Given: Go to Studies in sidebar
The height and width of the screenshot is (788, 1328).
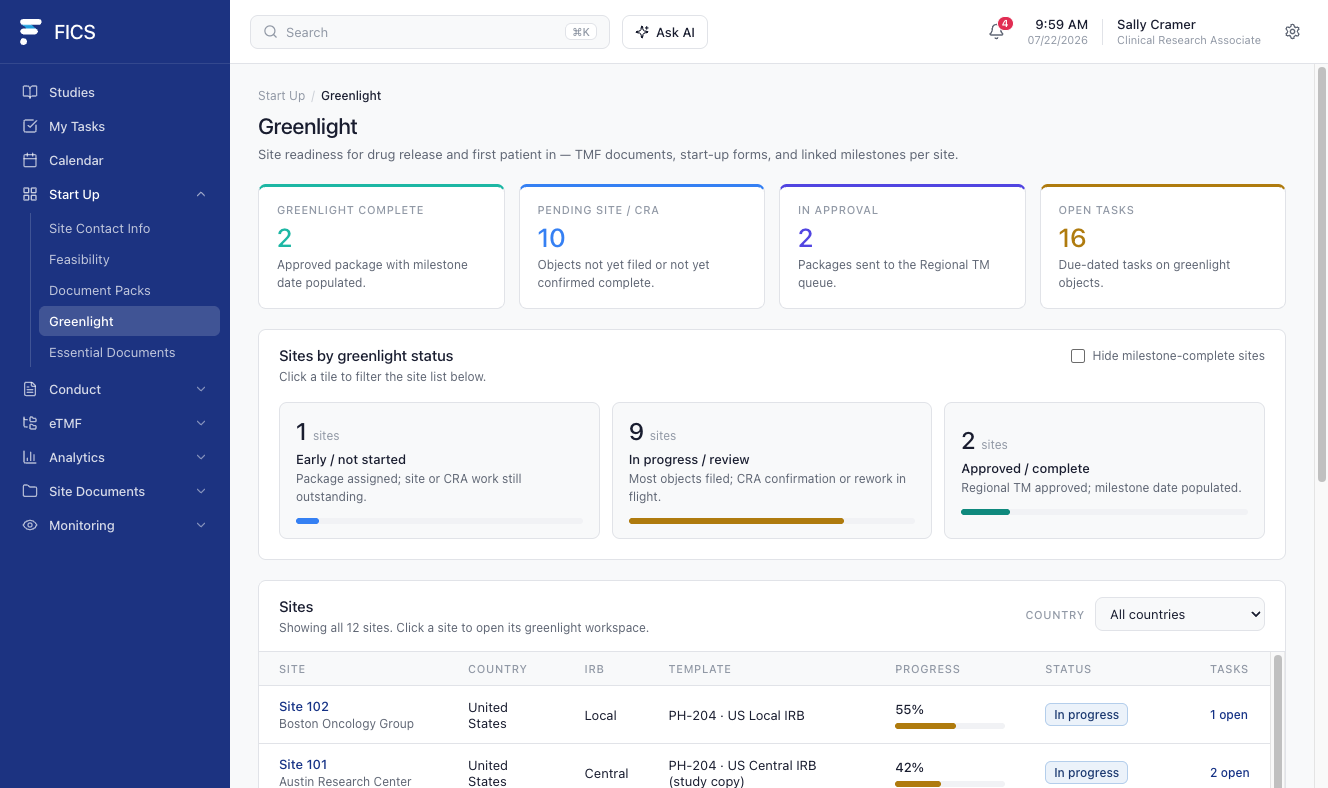Looking at the screenshot, I should [x=115, y=92].
